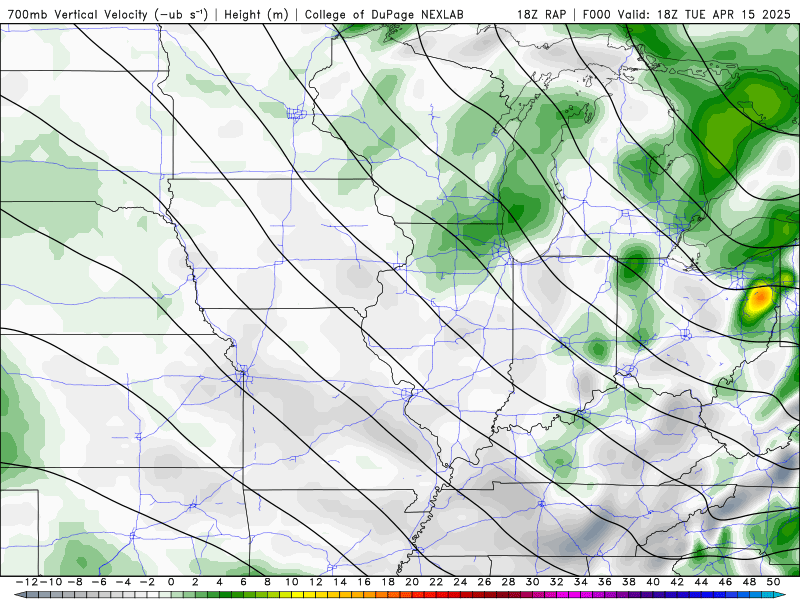Click the "50" color scale label

(773, 582)
